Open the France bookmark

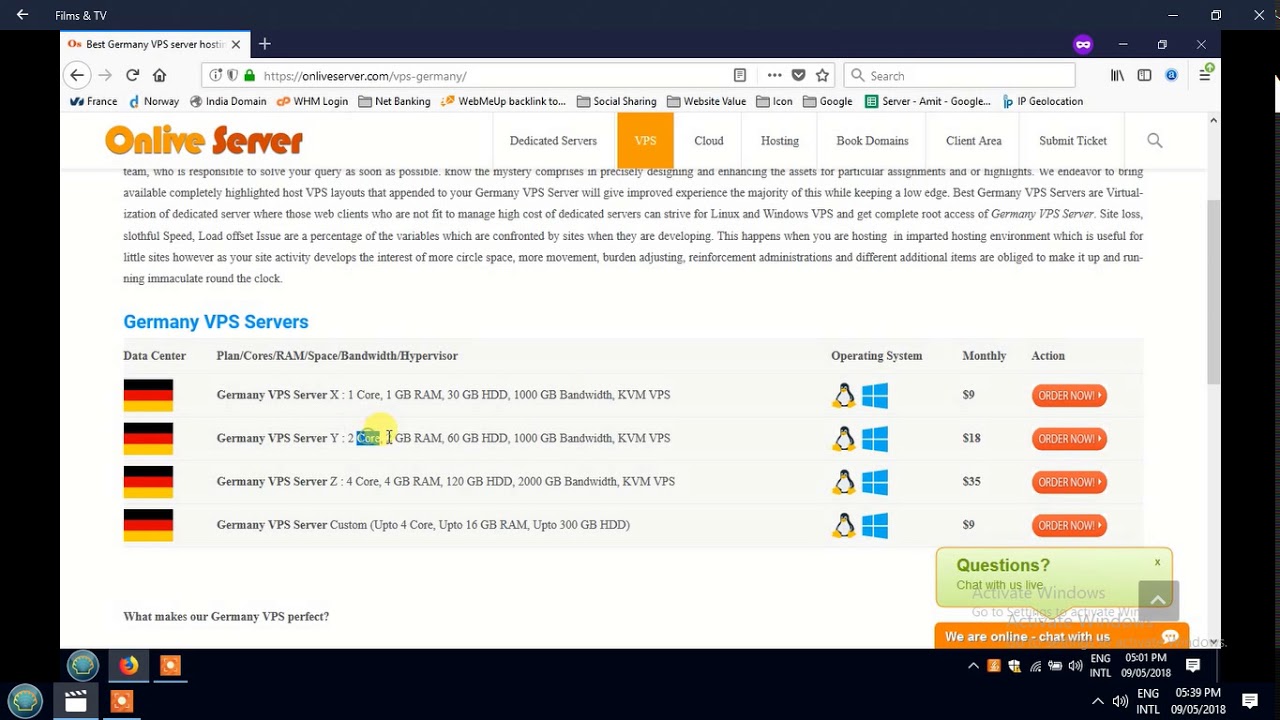94,101
